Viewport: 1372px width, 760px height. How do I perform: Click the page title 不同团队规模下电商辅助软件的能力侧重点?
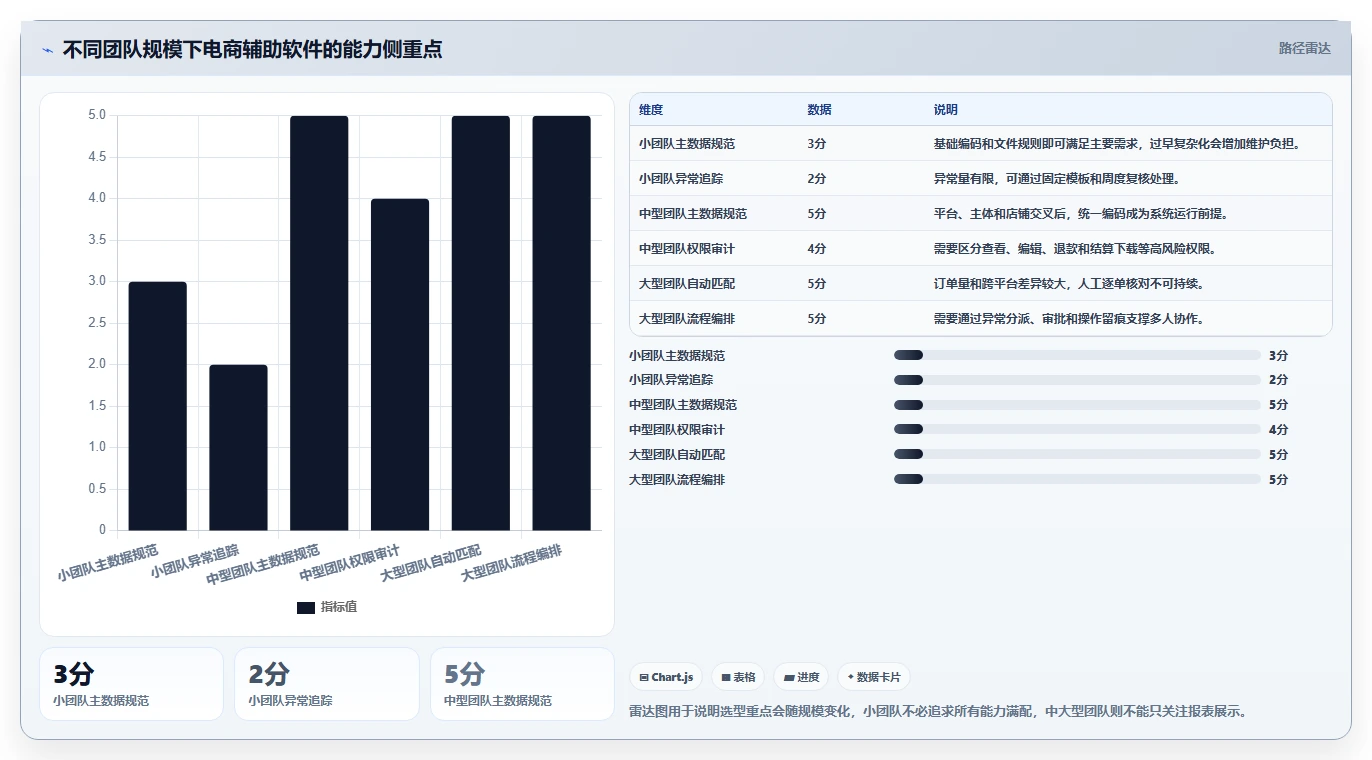(x=252, y=49)
